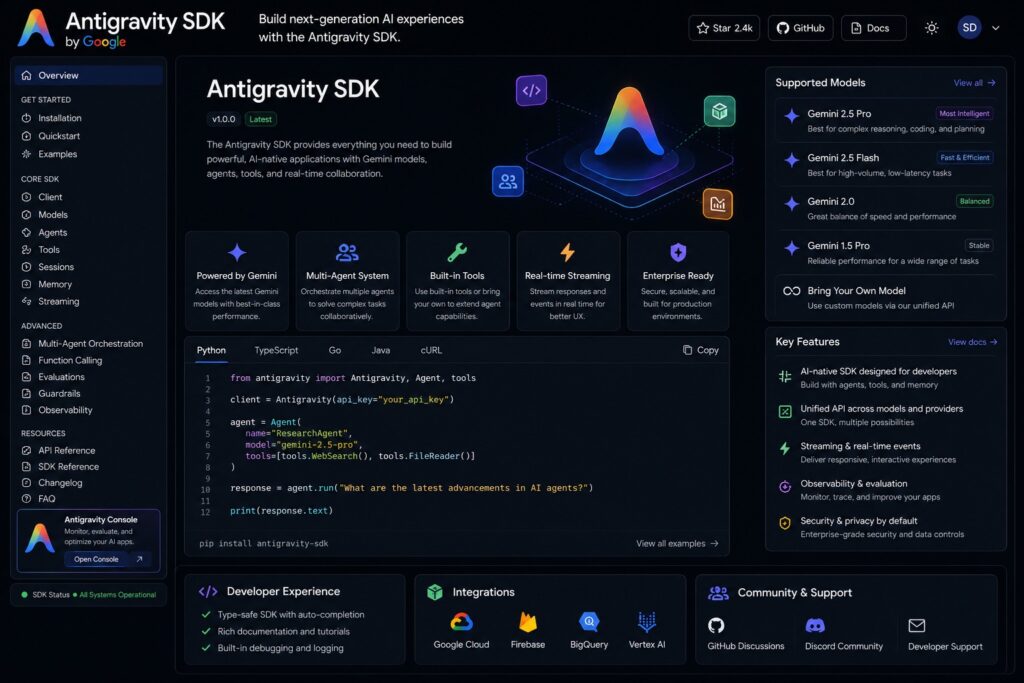Click the FAQ question mark icon
Screen dimensions: 1024x683
pyautogui.click(x=26, y=499)
